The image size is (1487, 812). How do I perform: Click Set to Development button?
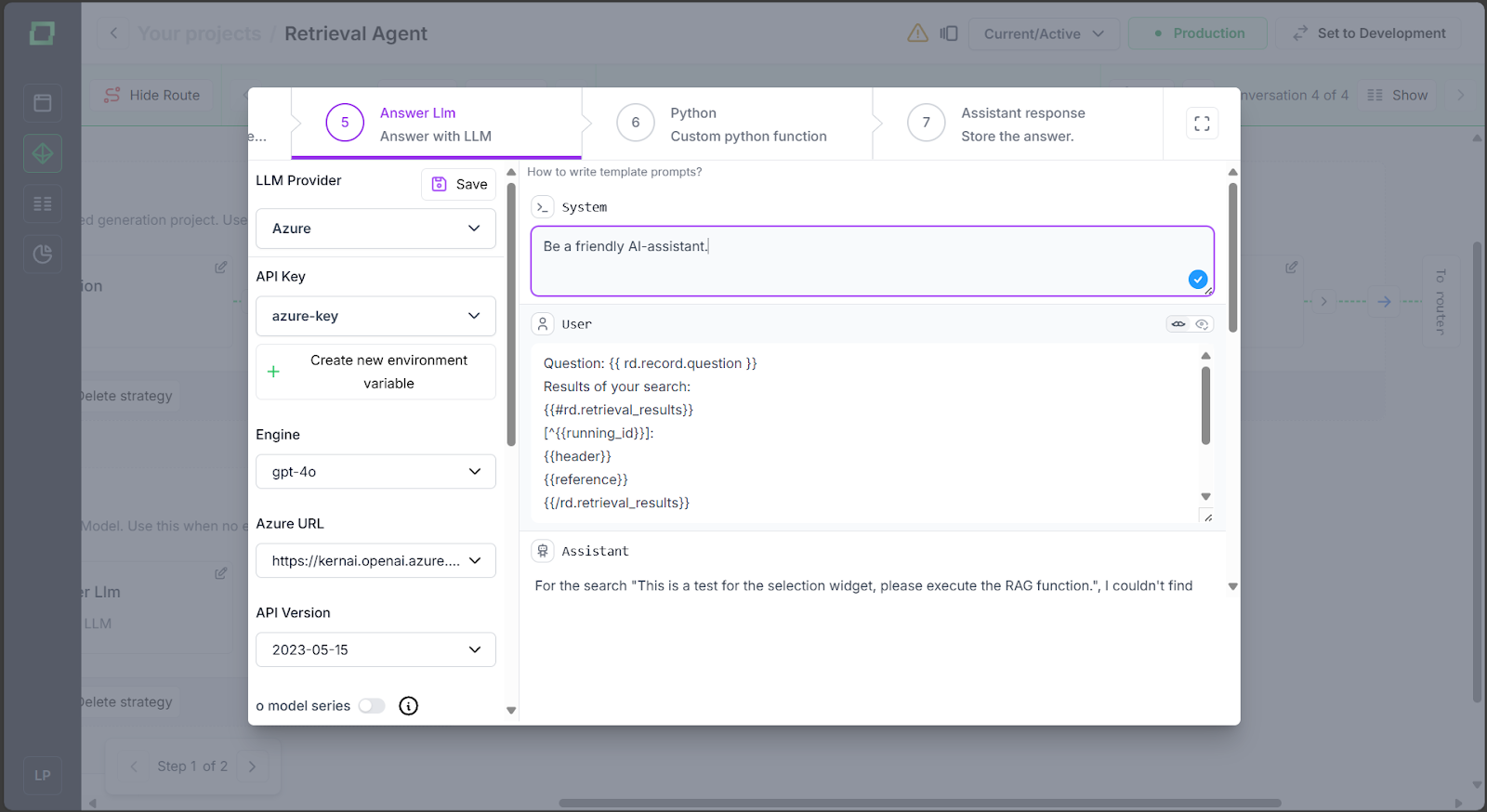(1369, 33)
